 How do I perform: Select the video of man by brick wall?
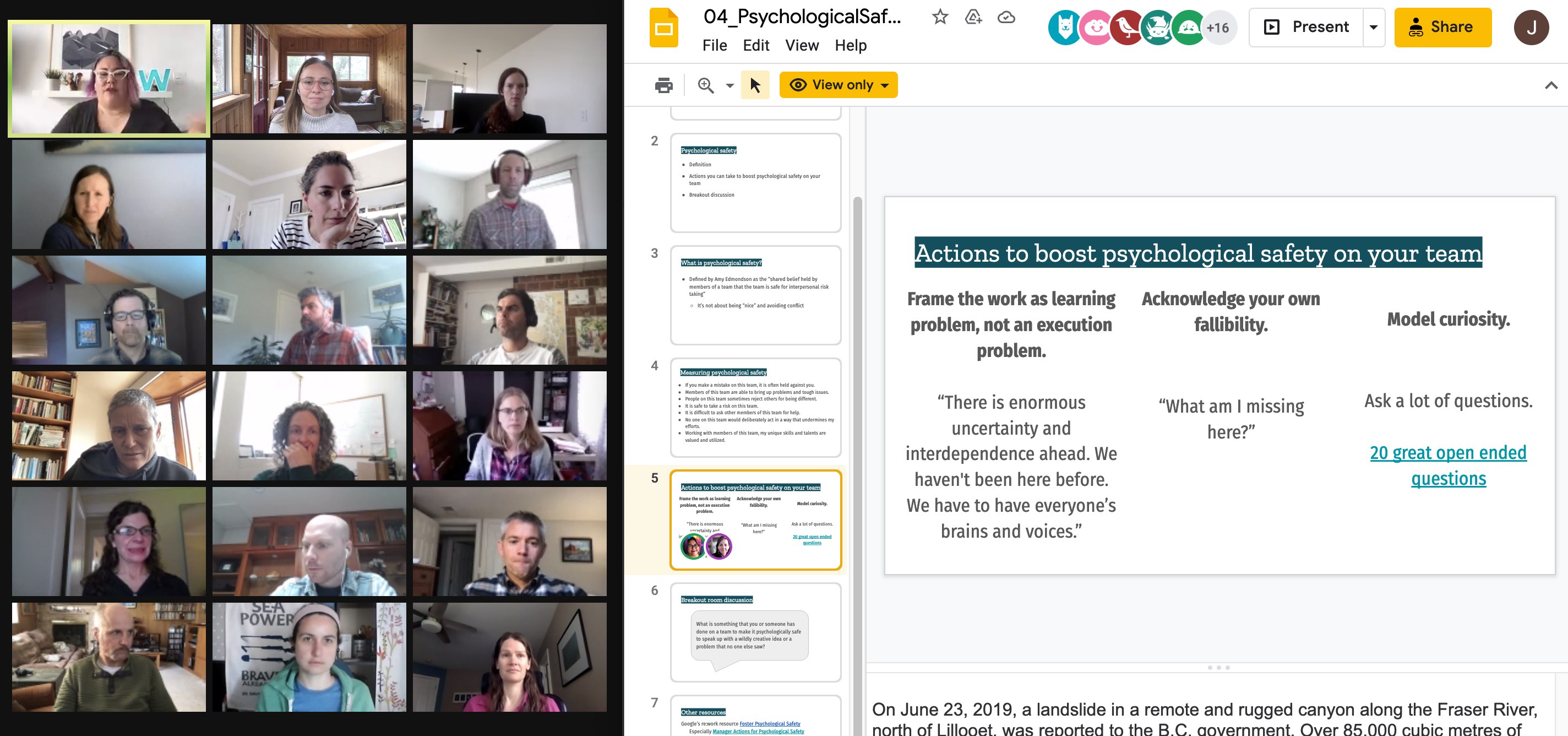(509, 310)
